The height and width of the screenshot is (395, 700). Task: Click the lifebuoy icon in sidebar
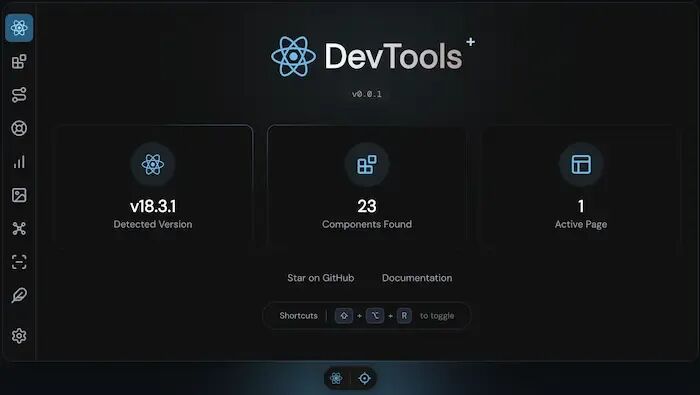coord(19,128)
